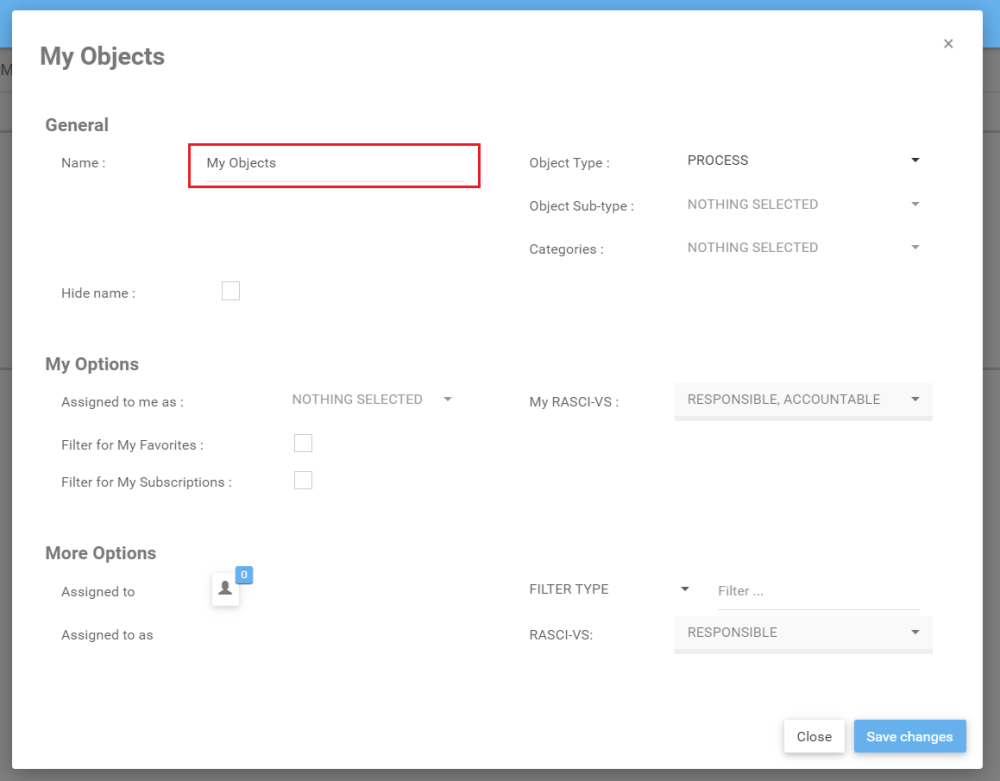The image size is (1000, 781).
Task: Open the Assigned to me as dropdown
Action: click(x=371, y=400)
